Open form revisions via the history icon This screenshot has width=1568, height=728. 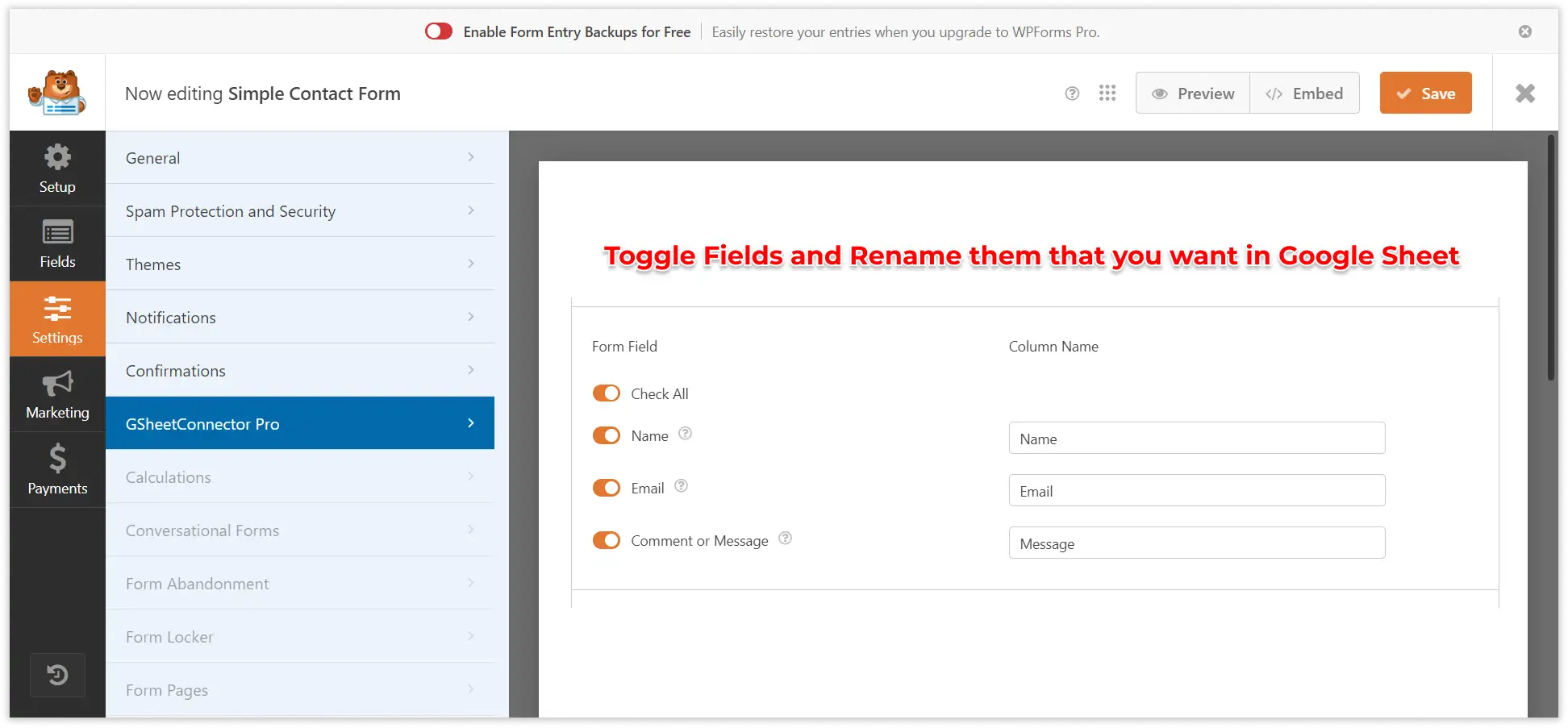click(56, 675)
